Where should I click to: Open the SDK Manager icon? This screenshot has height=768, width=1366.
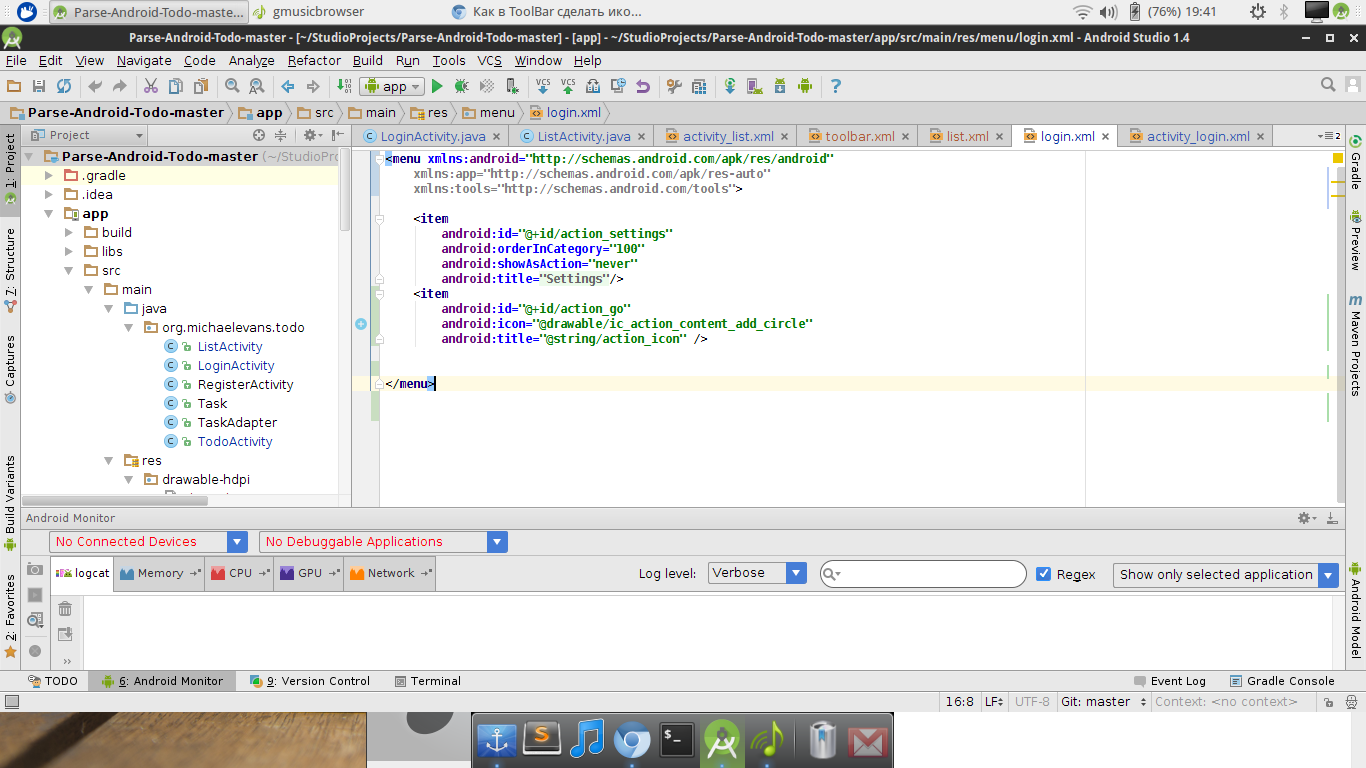pyautogui.click(x=780, y=87)
